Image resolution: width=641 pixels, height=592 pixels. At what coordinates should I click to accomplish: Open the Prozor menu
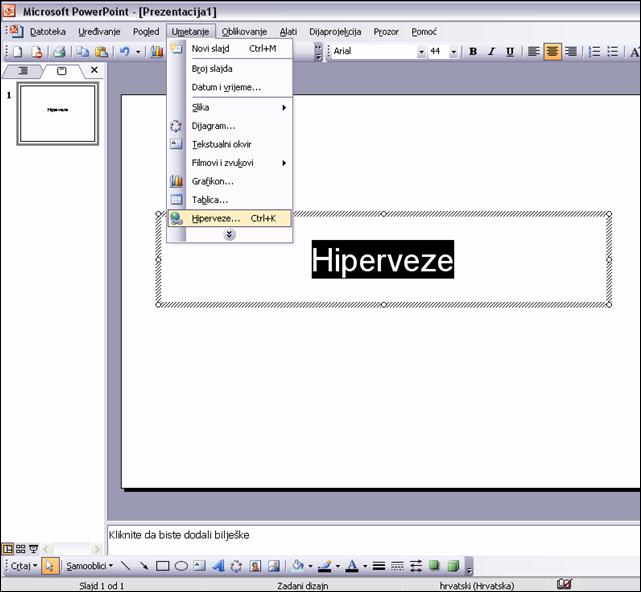(x=386, y=31)
